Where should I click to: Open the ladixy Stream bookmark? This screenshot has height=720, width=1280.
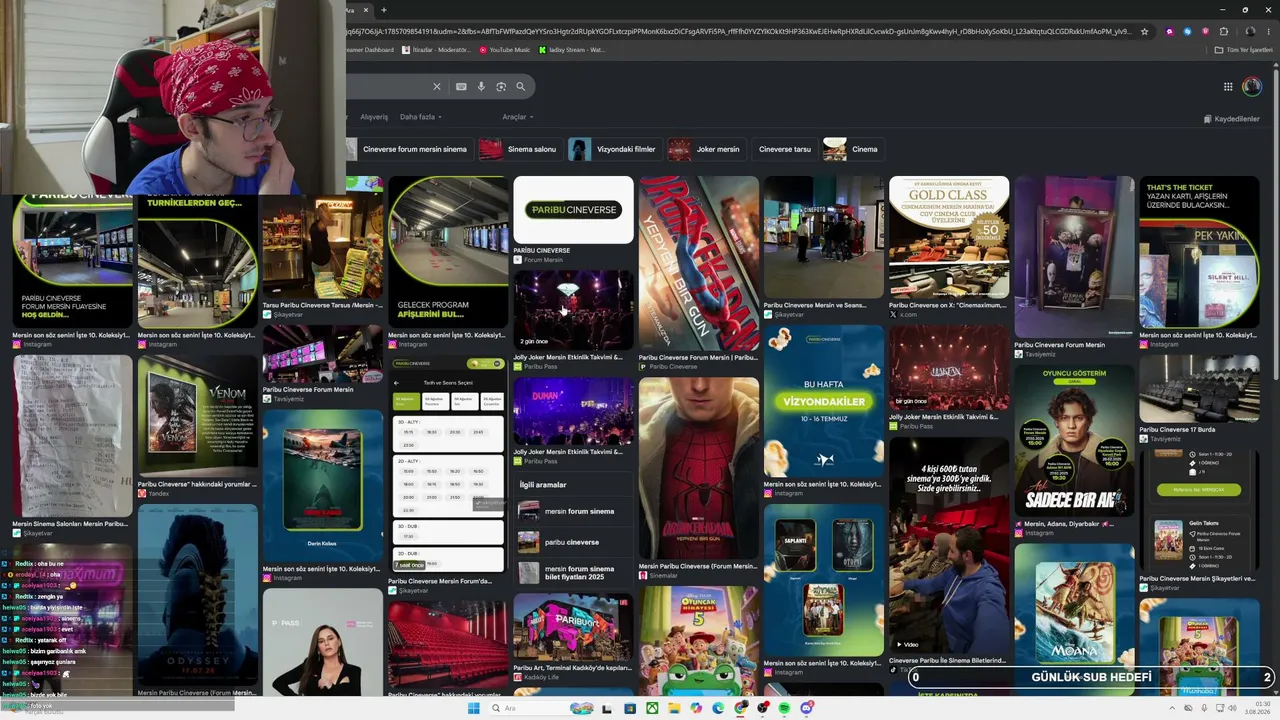pyautogui.click(x=572, y=49)
